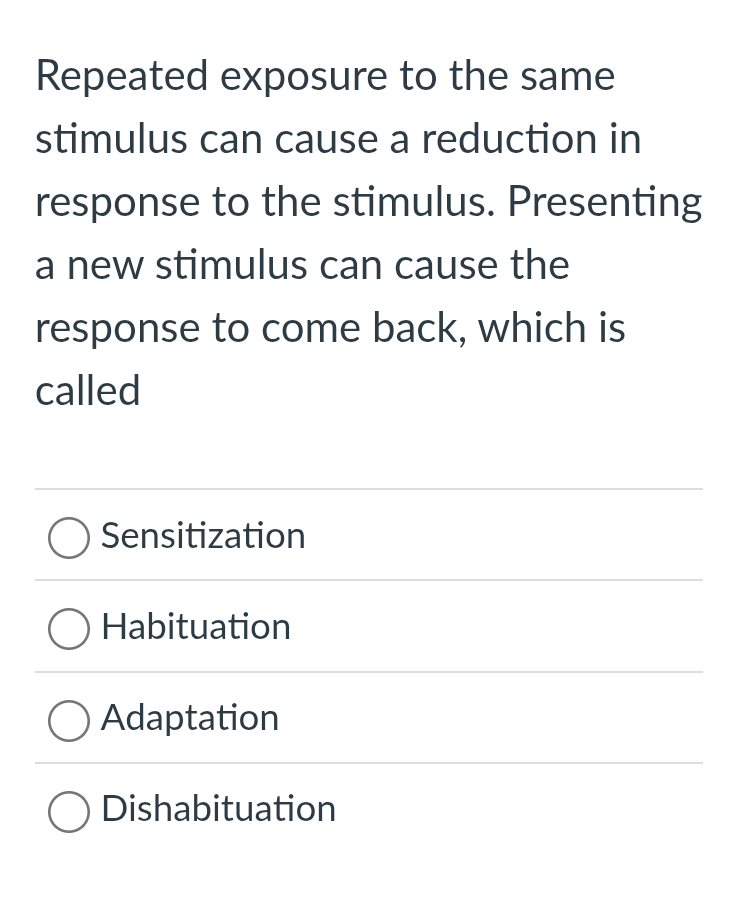
Task: Click the last answer option row
Action: coord(369,810)
